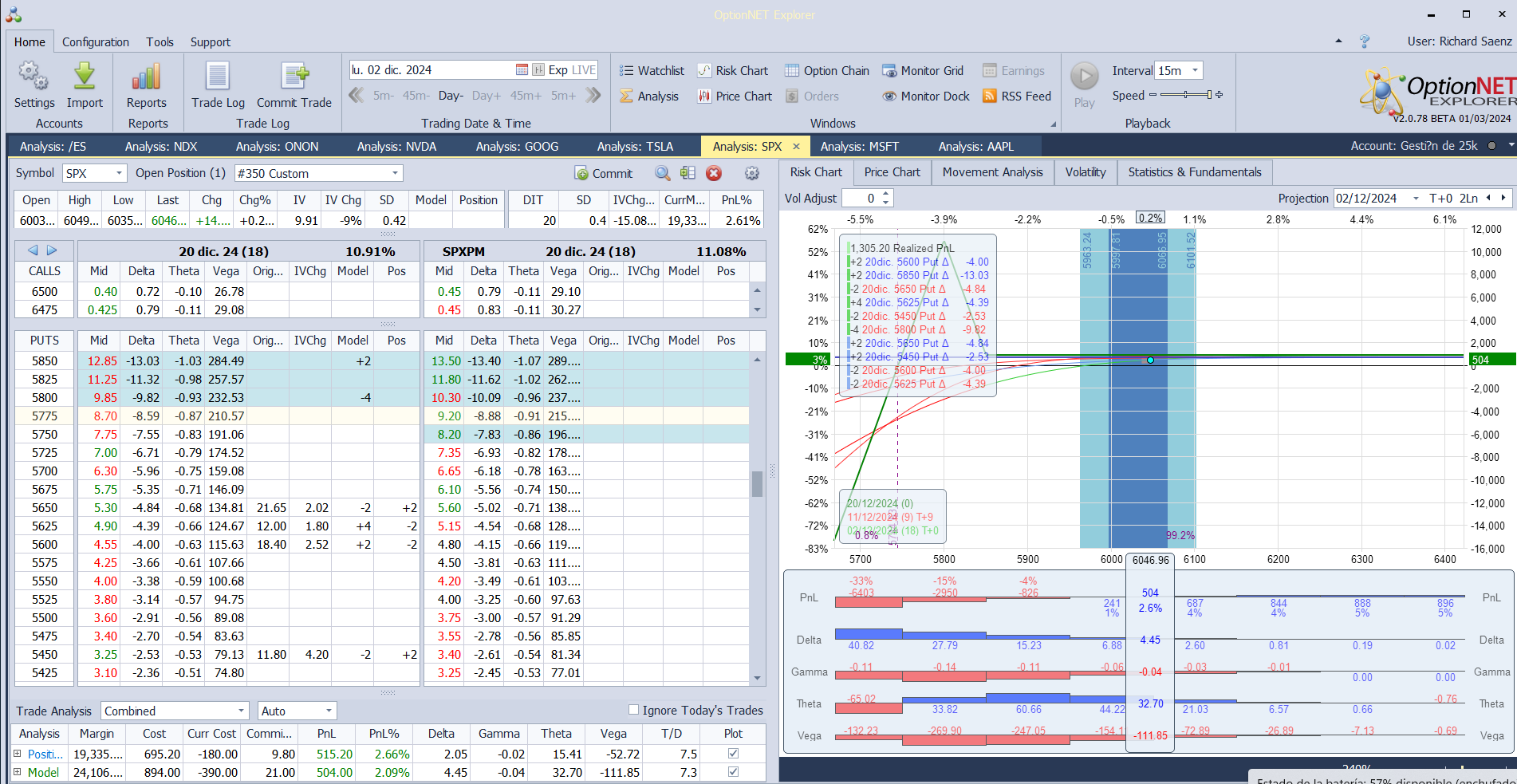
Task: Jump forward with the double-right chevron
Action: pos(593,96)
